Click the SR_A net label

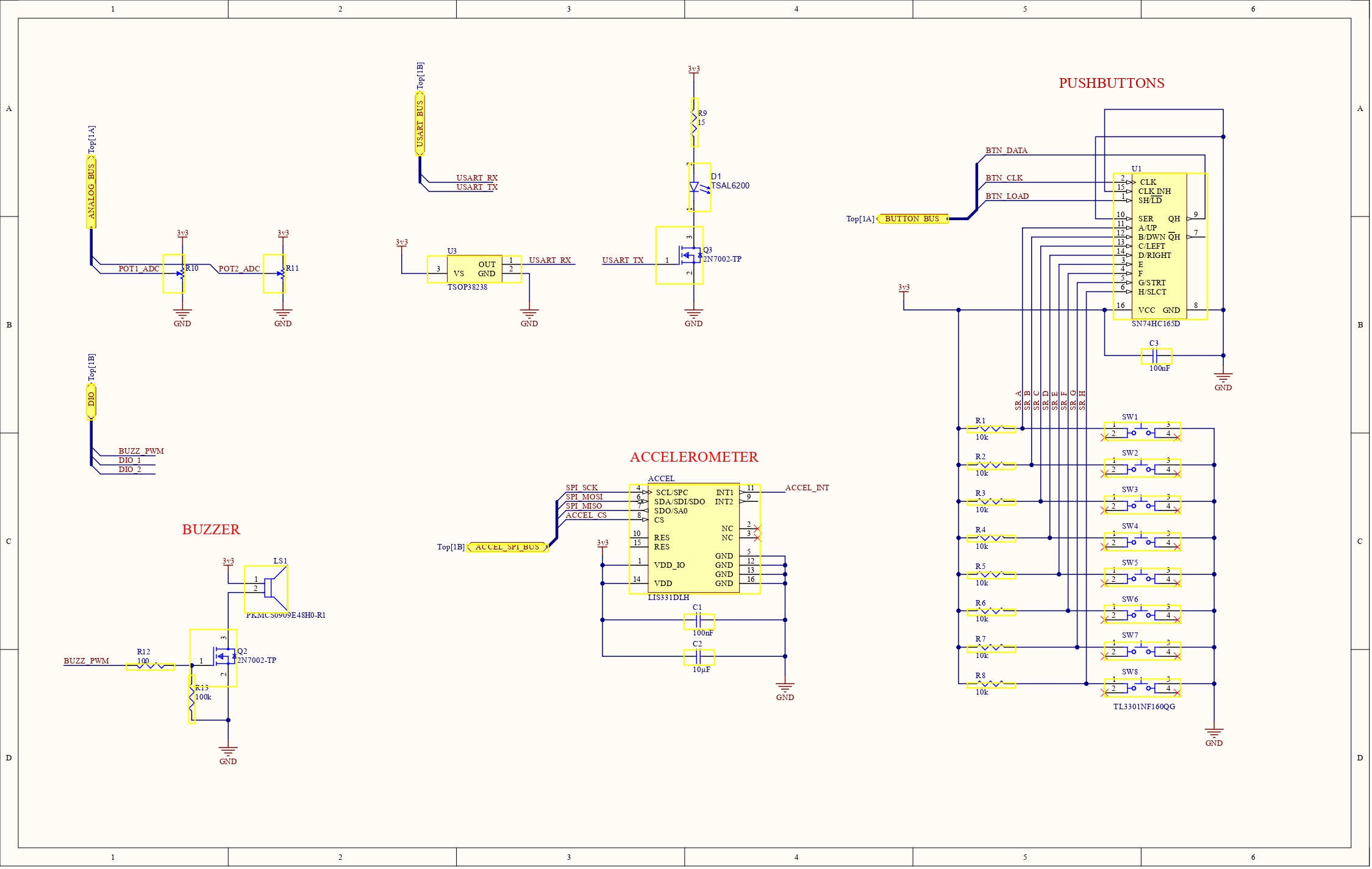coord(1018,400)
